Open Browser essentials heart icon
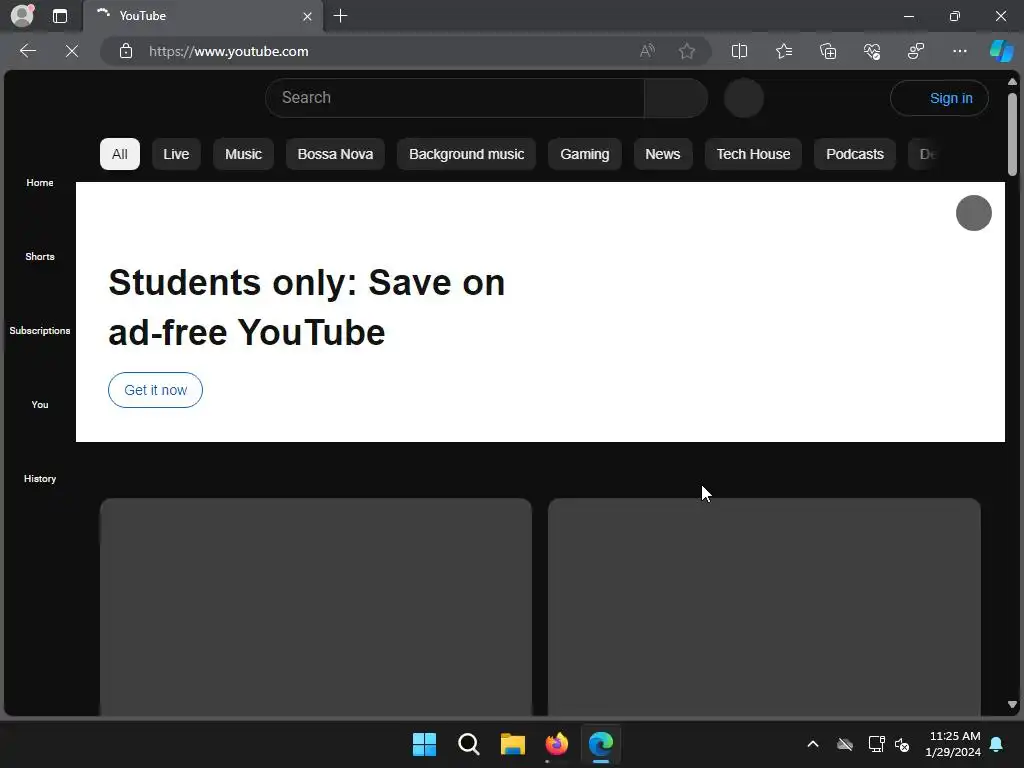The height and width of the screenshot is (768, 1024). 872,51
